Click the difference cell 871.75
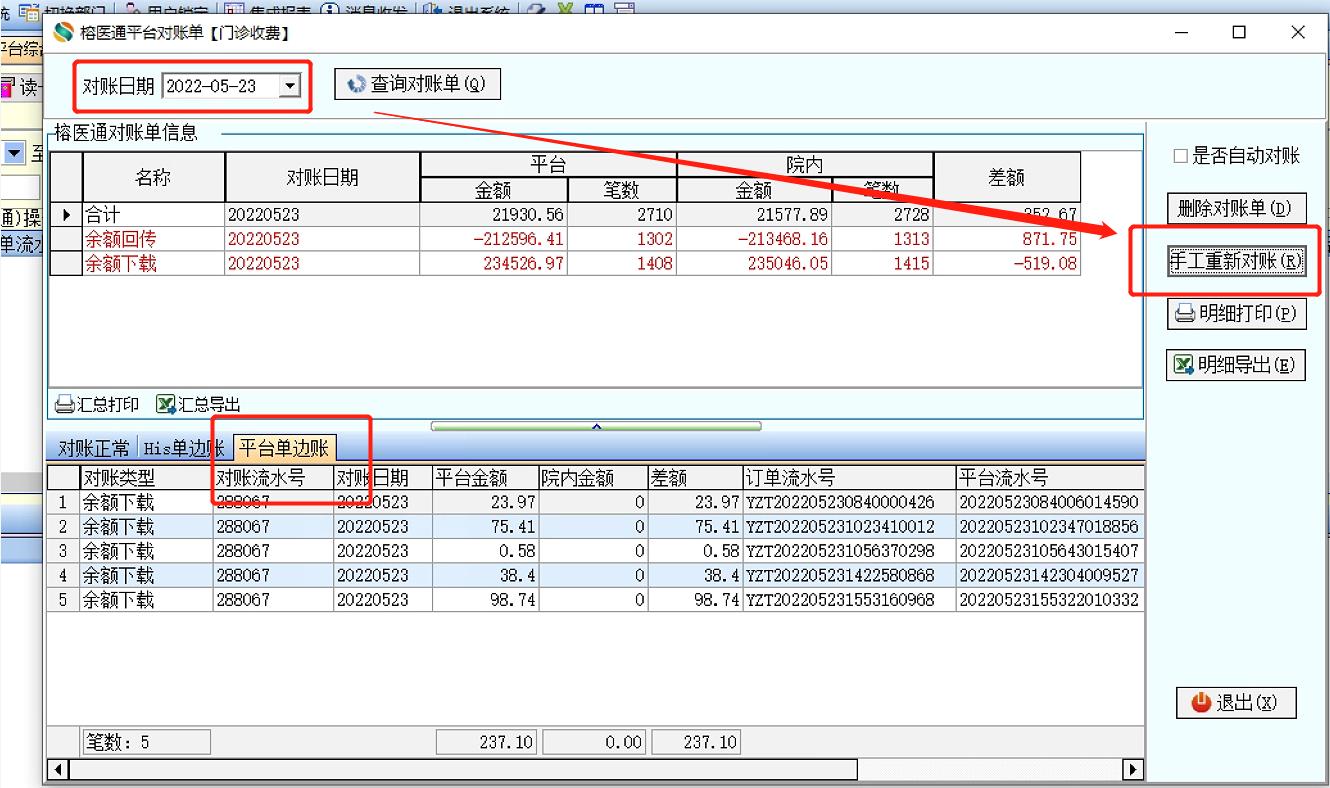 (1007, 239)
